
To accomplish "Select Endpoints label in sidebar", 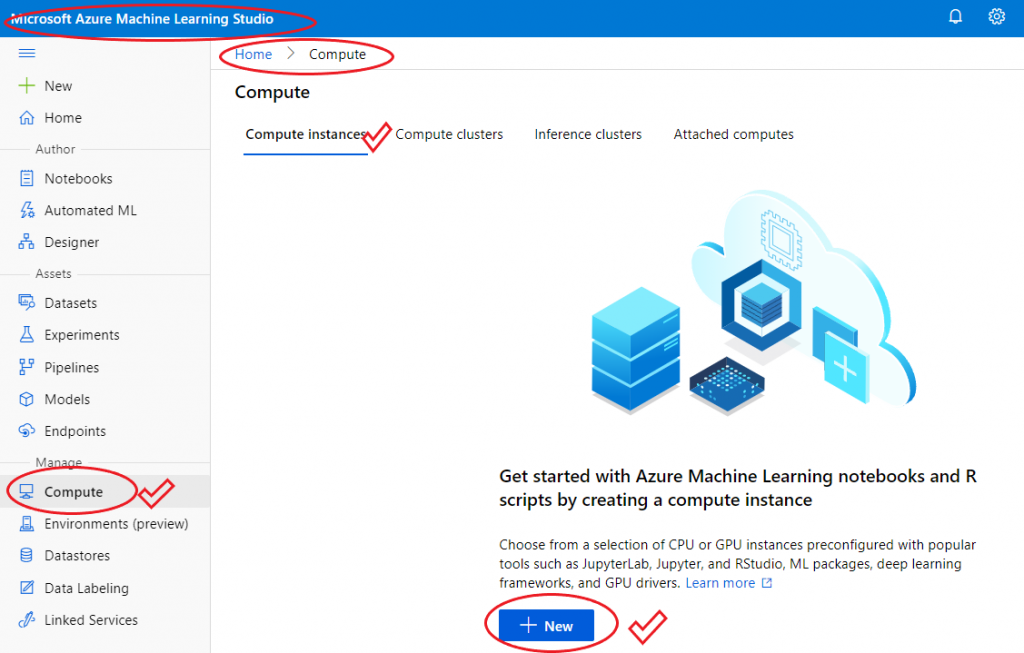I will [x=75, y=431].
